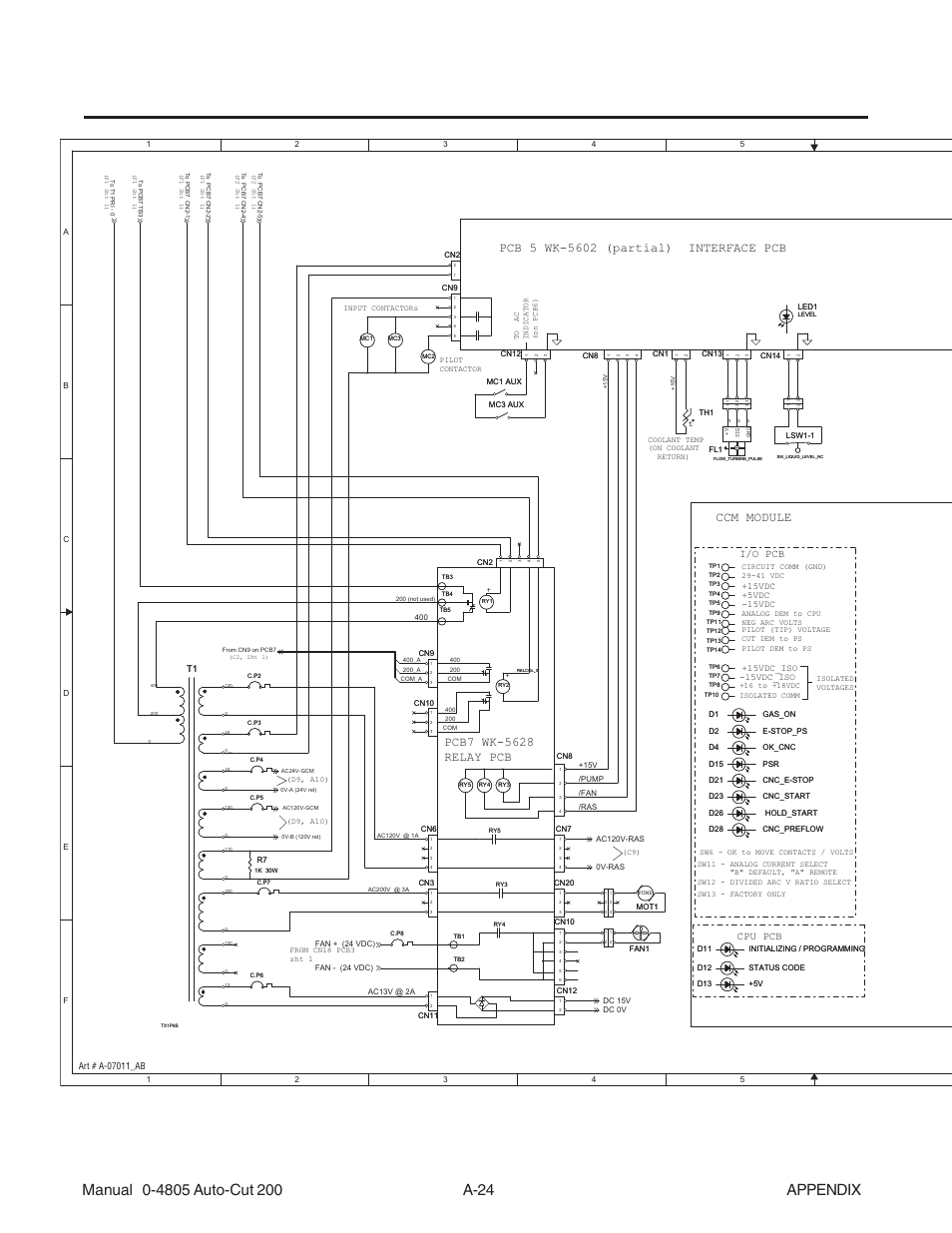This screenshot has width=952, height=1233.
Task: Click the FL1 flow turbine label
Action: click(714, 449)
